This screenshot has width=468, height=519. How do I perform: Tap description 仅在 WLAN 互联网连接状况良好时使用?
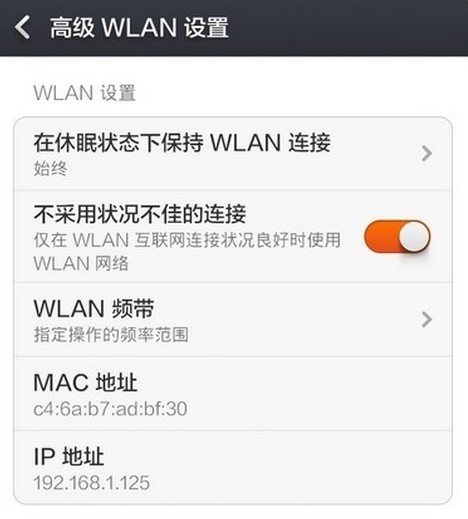(187, 240)
